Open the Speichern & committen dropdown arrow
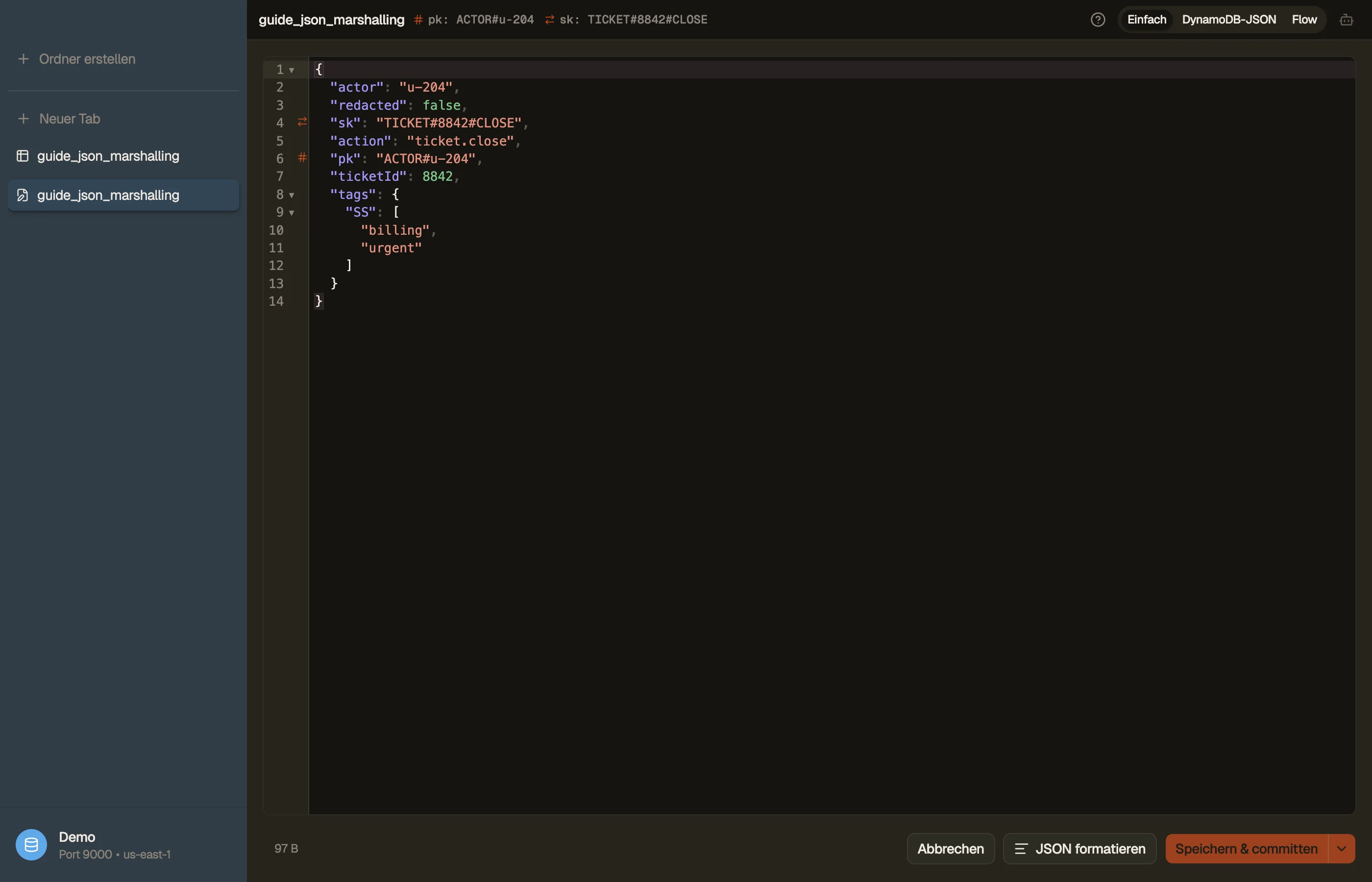1372x882 pixels. 1342,849
